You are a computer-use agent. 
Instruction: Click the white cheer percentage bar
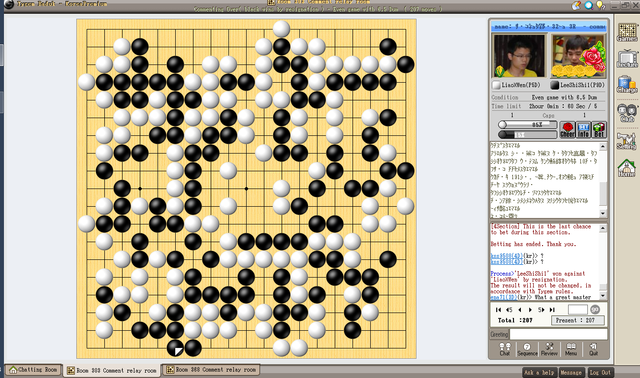[x=527, y=125]
